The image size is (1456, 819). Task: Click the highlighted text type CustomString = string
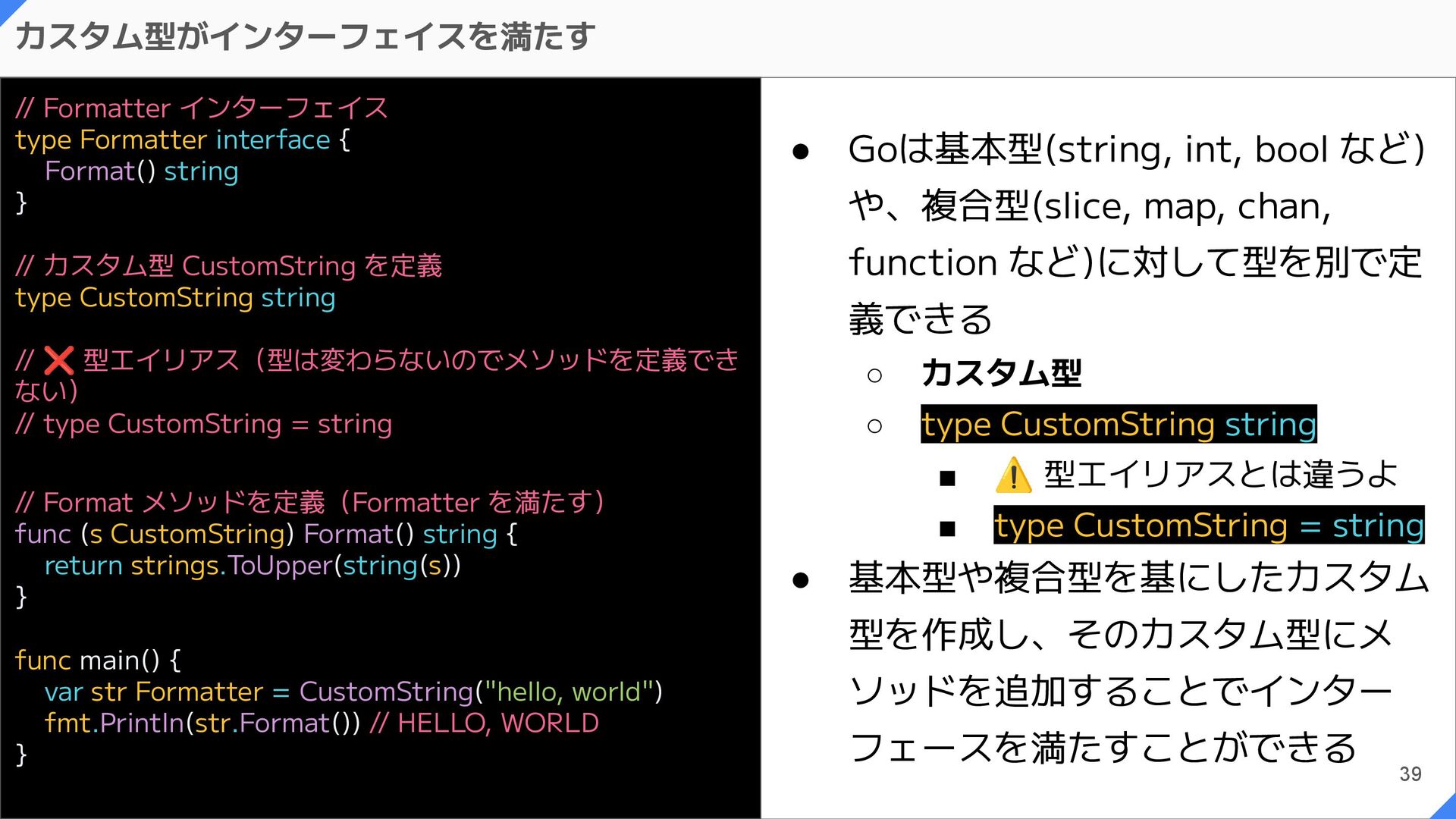pos(1209,526)
